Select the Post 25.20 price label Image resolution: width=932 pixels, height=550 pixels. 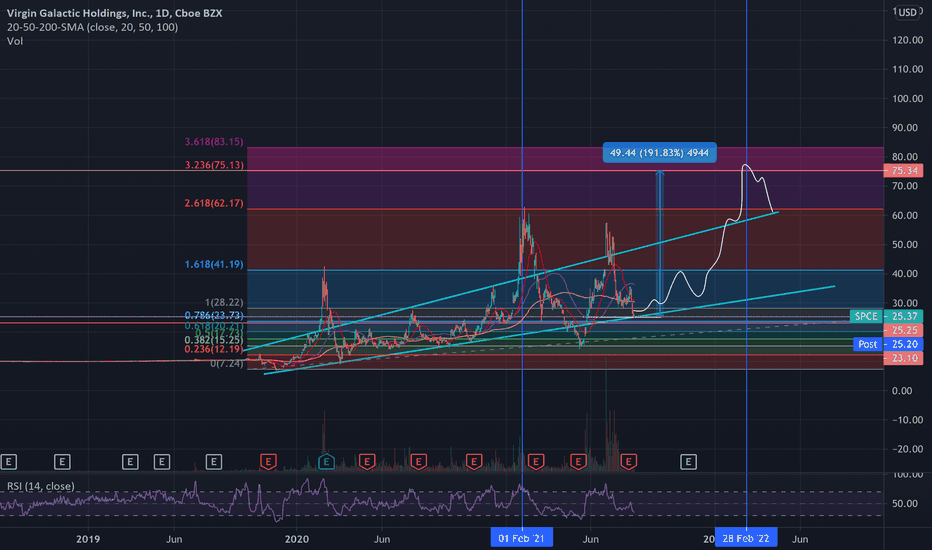pos(887,344)
